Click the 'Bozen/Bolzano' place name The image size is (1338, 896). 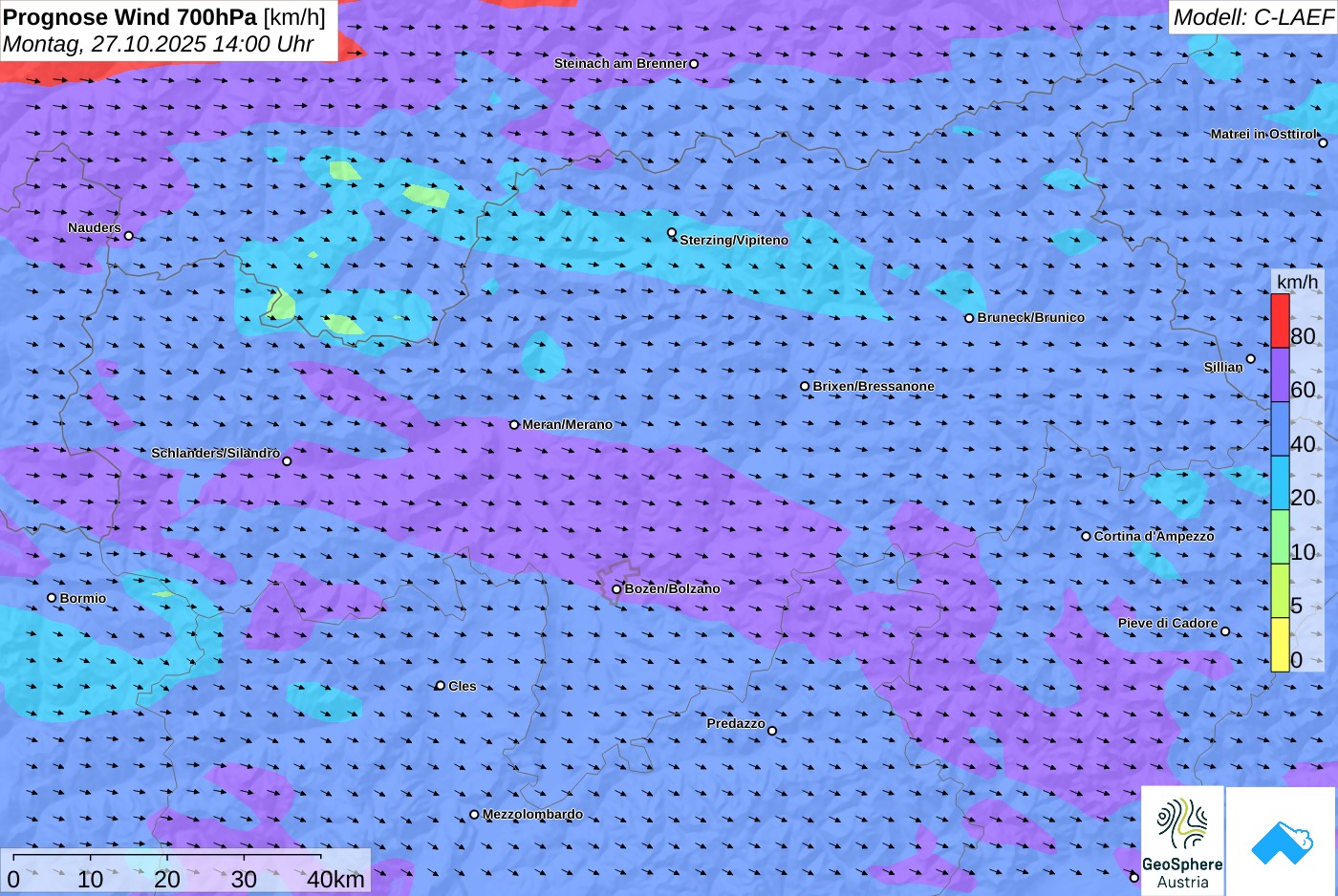point(672,589)
